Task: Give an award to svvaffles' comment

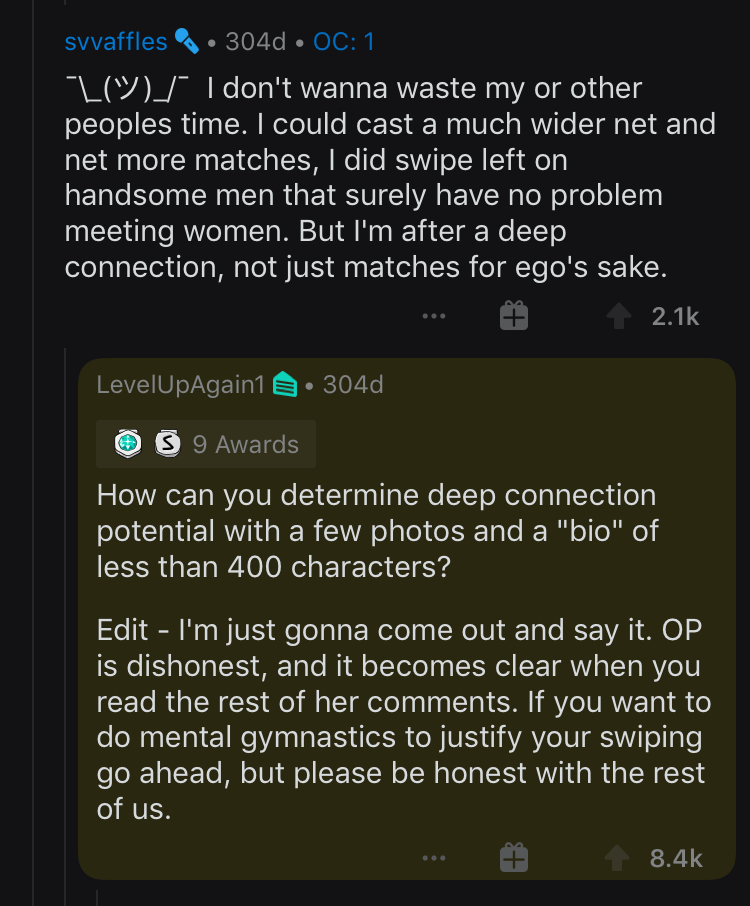Action: pos(513,316)
